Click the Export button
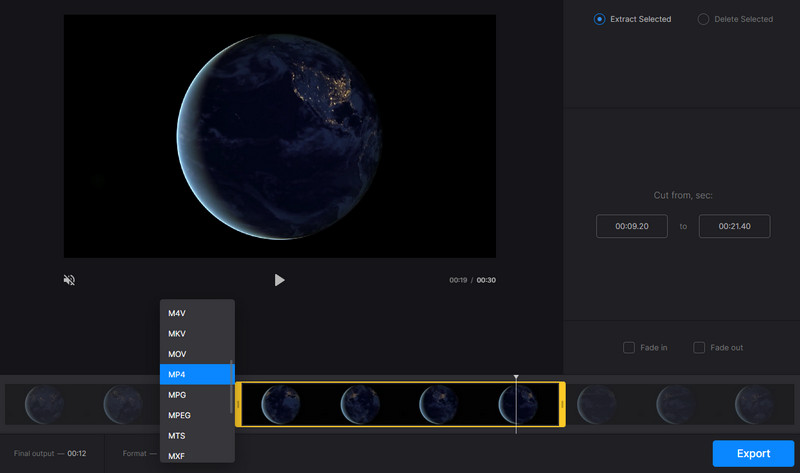 (753, 453)
